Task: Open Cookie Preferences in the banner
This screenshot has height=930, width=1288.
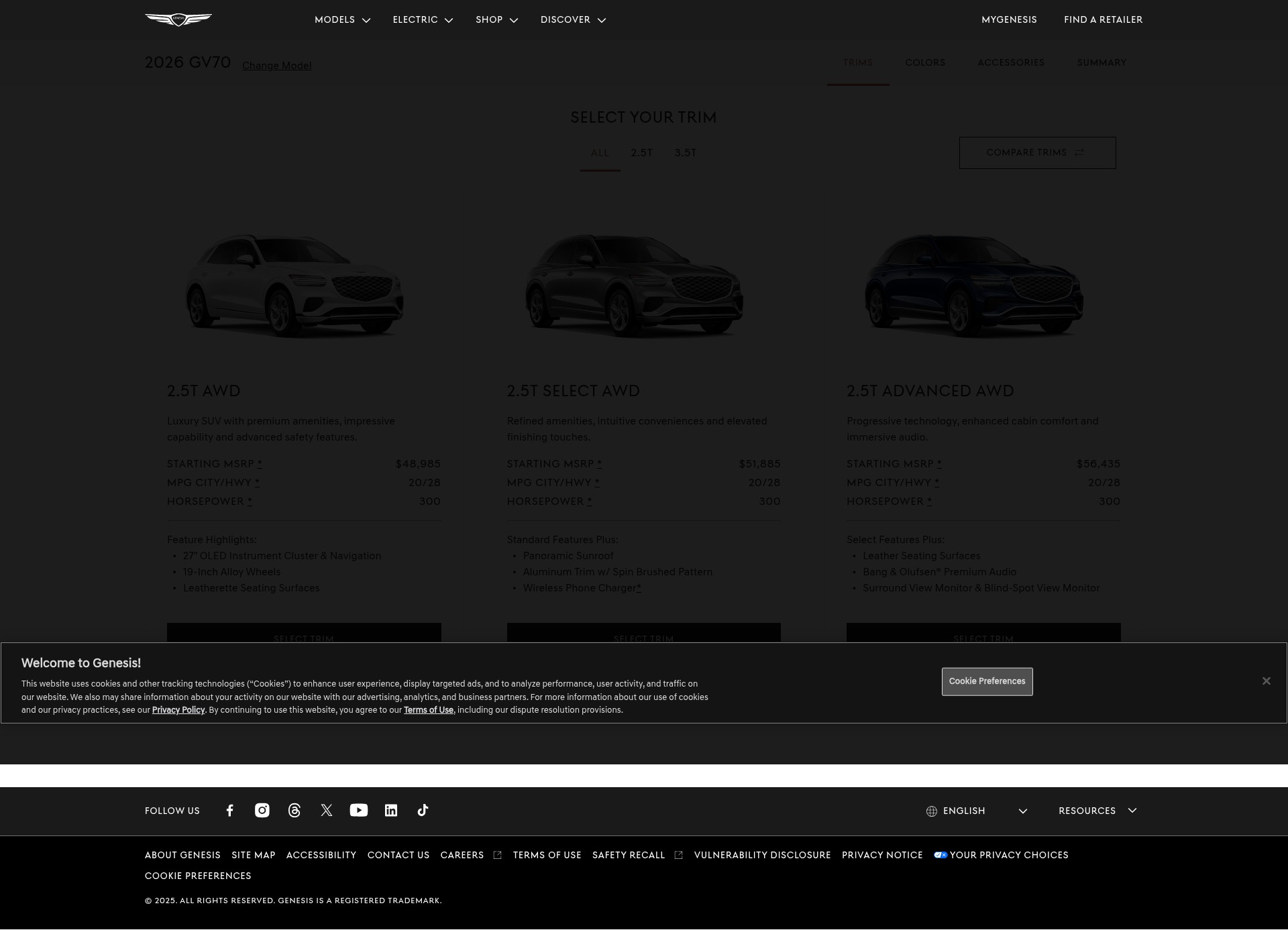Action: (x=987, y=681)
